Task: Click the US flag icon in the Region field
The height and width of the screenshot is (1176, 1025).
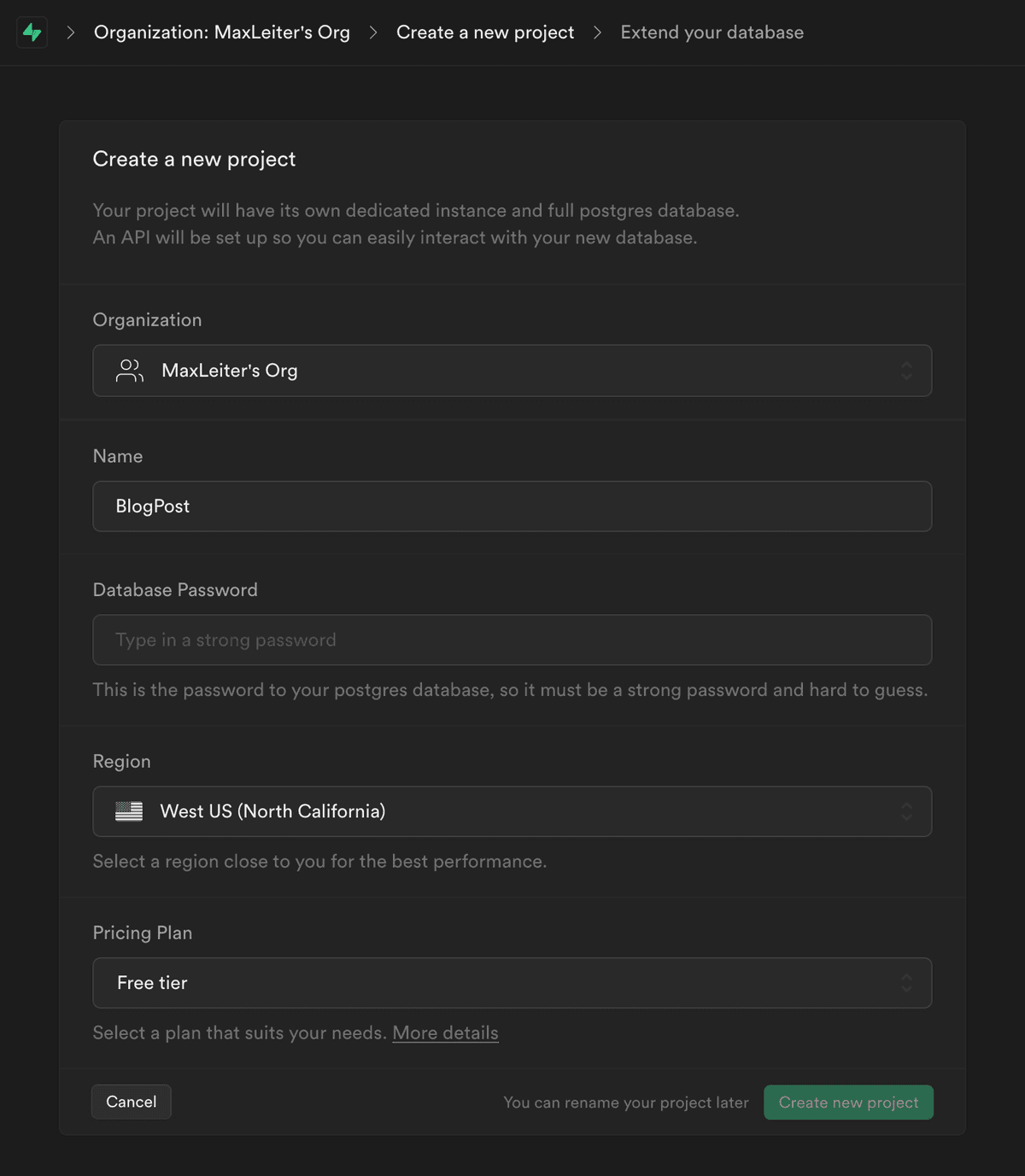Action: [128, 810]
